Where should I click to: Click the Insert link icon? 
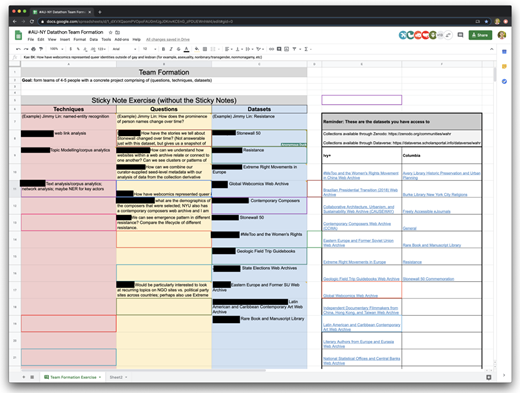(272, 49)
